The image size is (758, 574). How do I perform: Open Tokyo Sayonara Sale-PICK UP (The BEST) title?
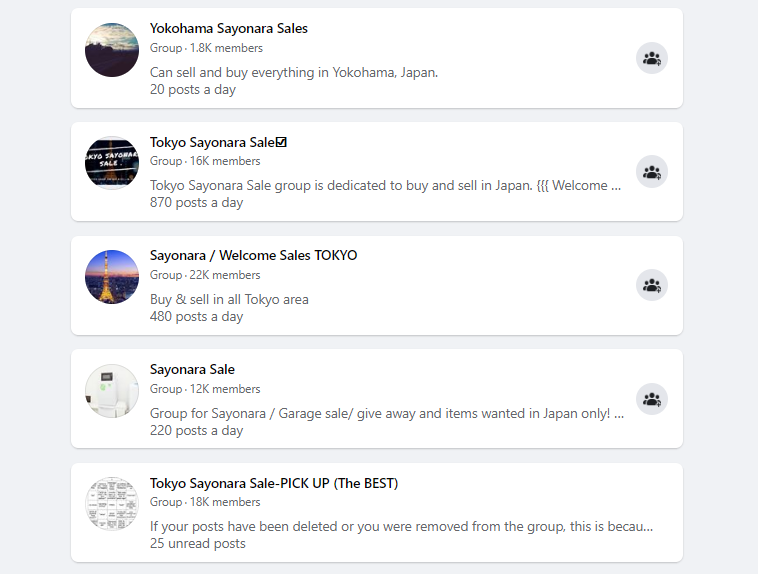tap(274, 483)
